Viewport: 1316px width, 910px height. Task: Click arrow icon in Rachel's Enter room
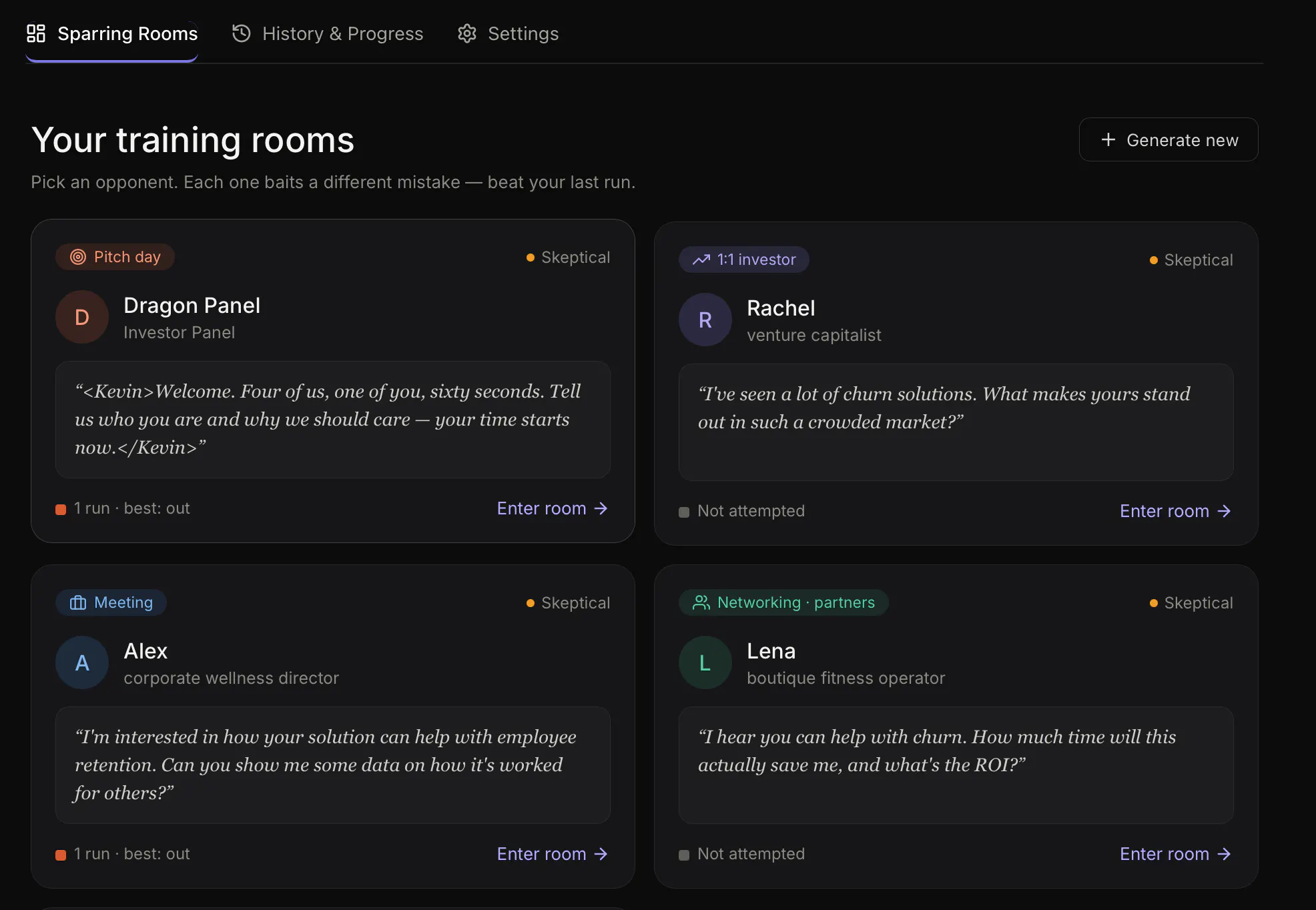pos(1224,511)
